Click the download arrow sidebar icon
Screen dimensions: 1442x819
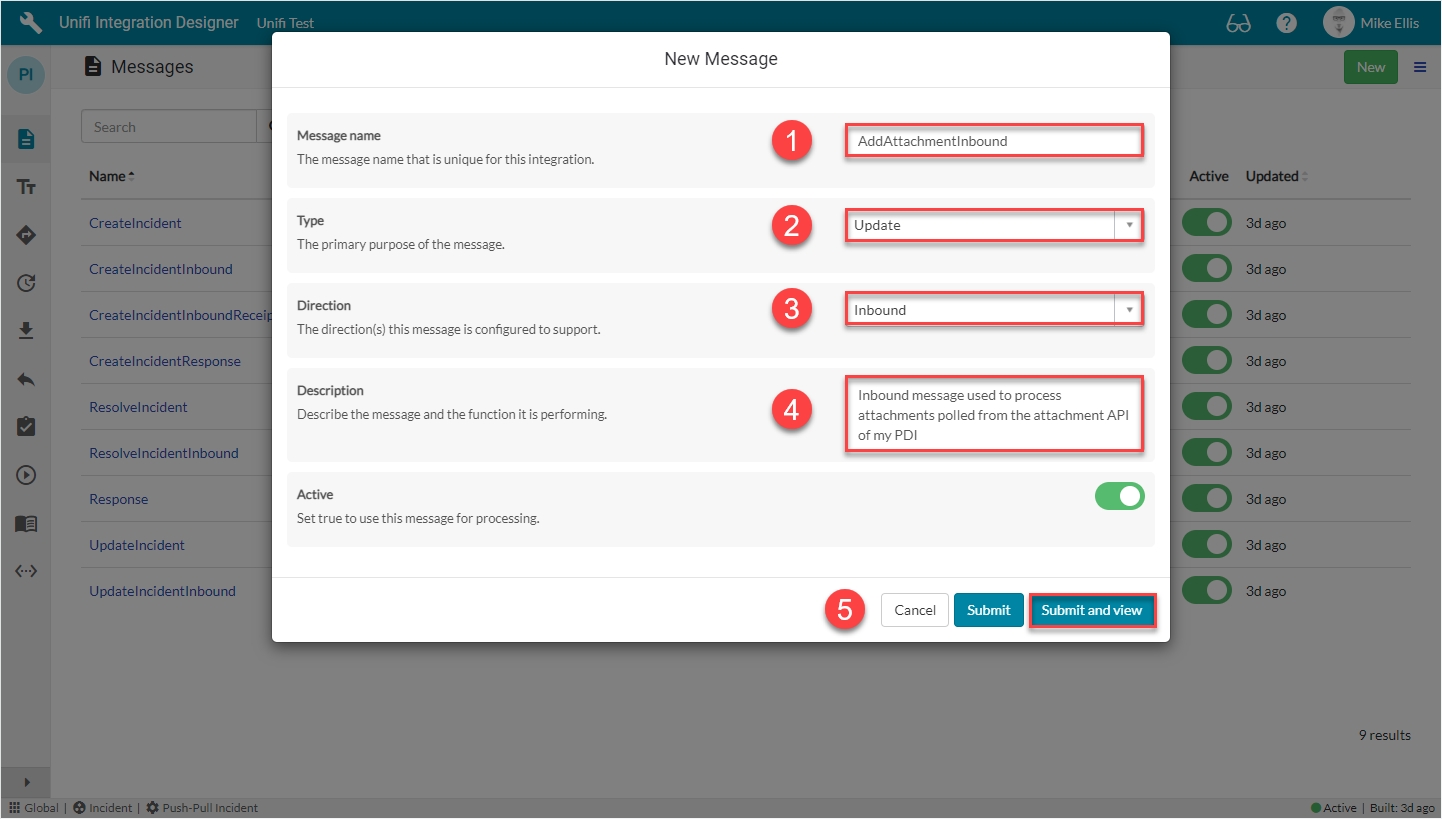pos(26,331)
